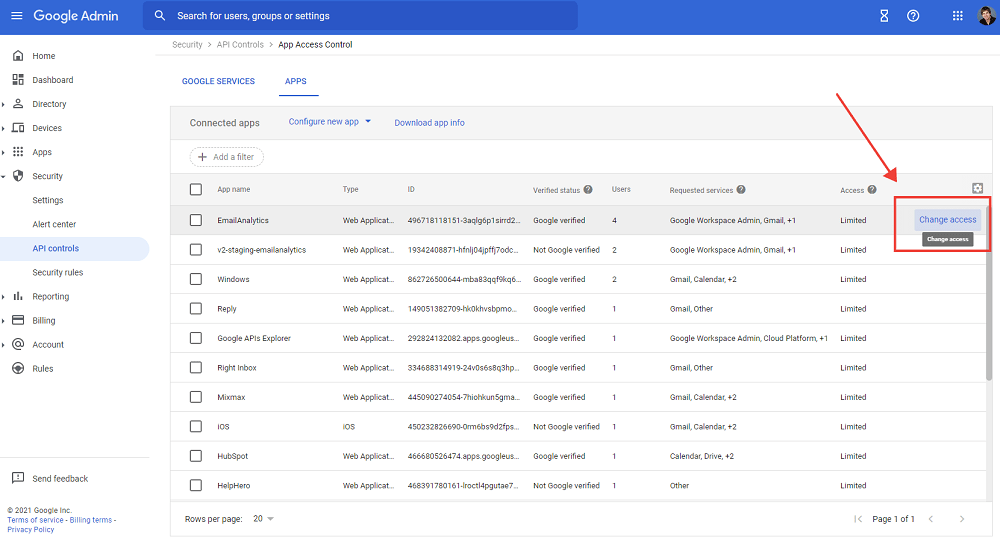1000x540 pixels.
Task: Go to previous page arrow
Action: click(931, 519)
